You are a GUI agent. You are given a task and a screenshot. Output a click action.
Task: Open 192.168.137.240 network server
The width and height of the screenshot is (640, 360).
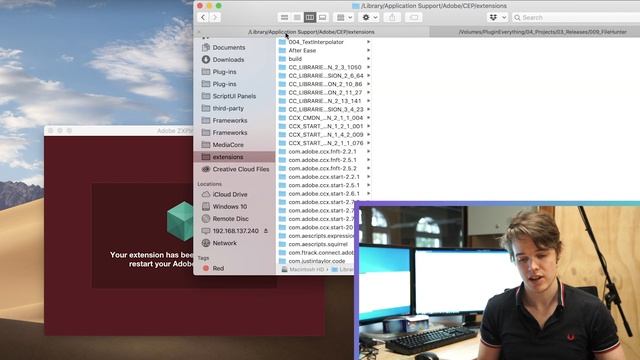pos(236,231)
